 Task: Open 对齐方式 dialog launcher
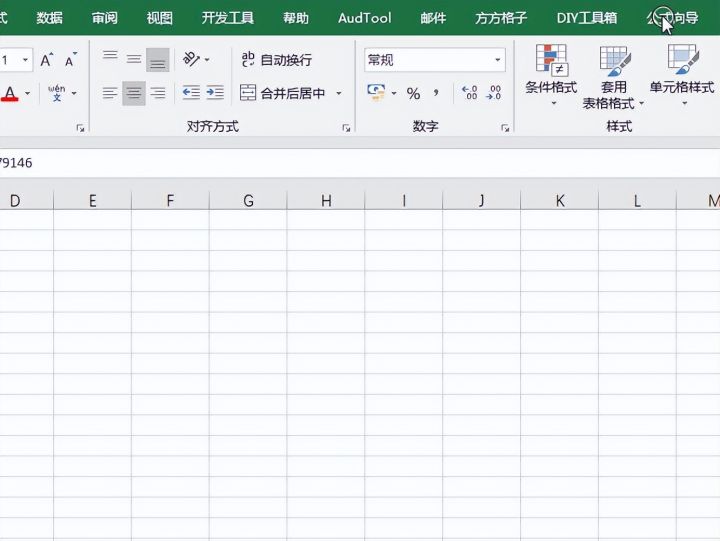click(x=346, y=128)
